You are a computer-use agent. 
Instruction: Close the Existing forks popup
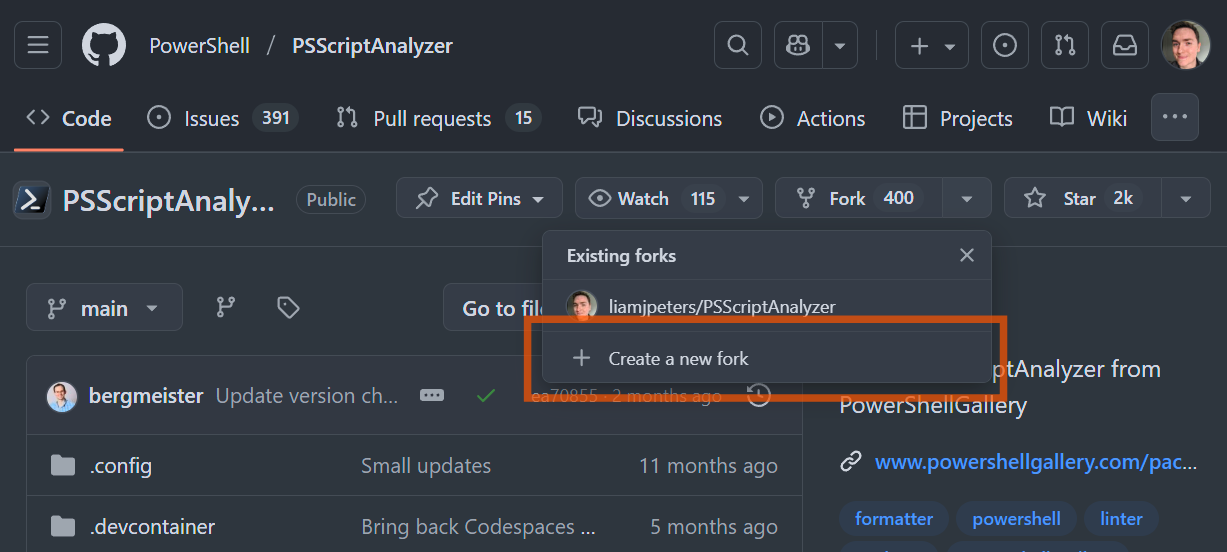967,255
